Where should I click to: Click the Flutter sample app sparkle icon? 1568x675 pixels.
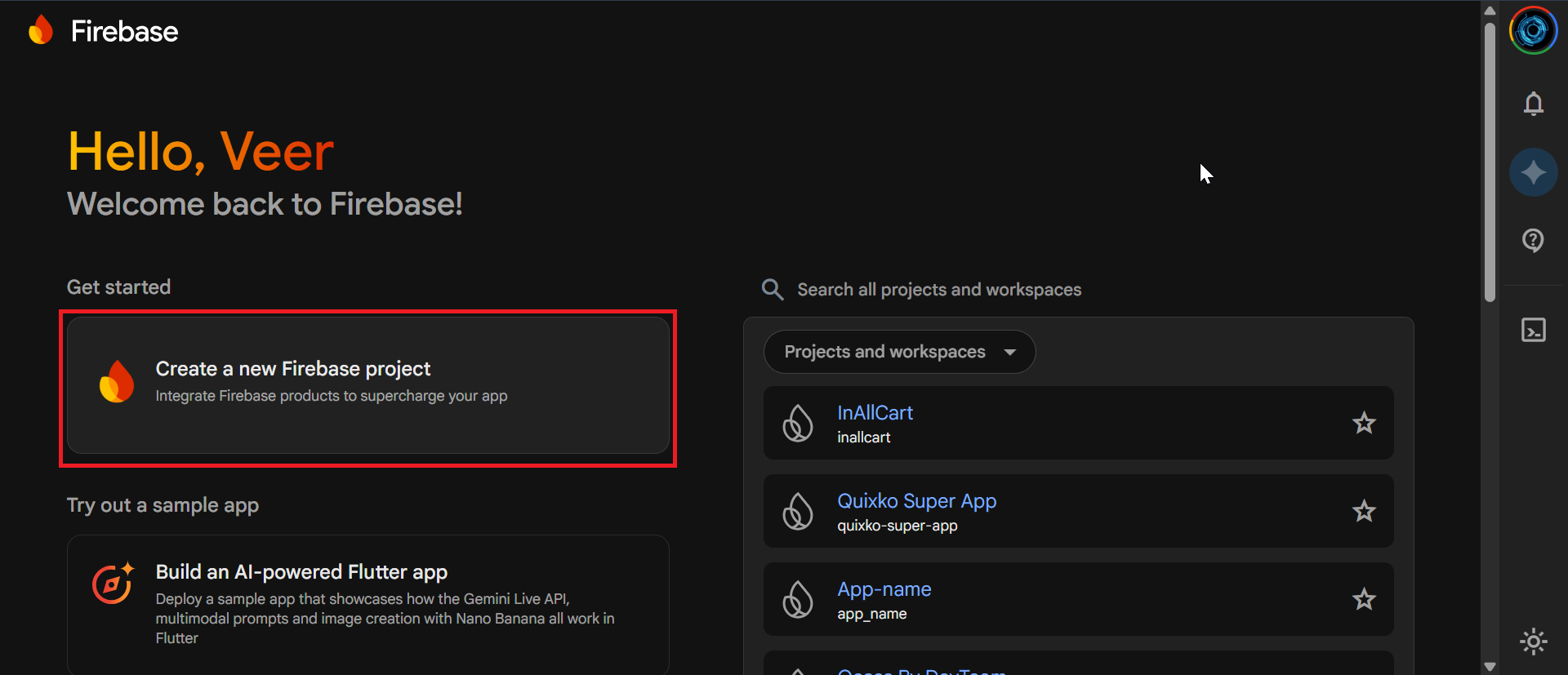[113, 583]
